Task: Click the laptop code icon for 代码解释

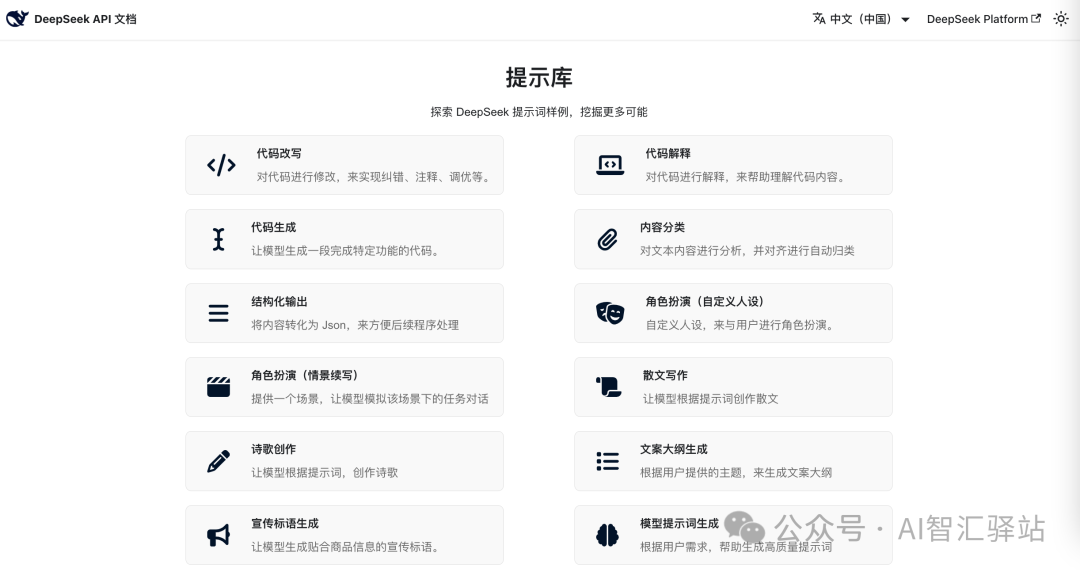Action: pos(610,165)
